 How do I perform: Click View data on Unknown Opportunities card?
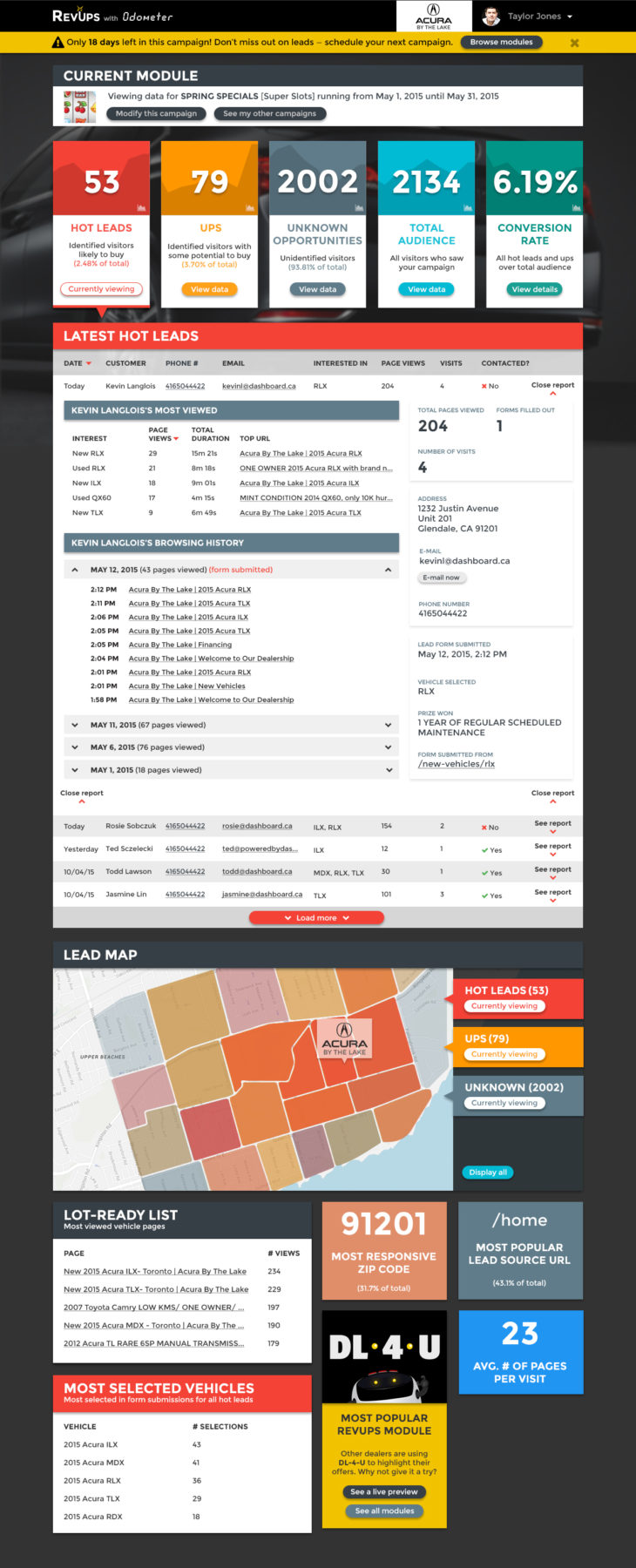click(x=318, y=289)
